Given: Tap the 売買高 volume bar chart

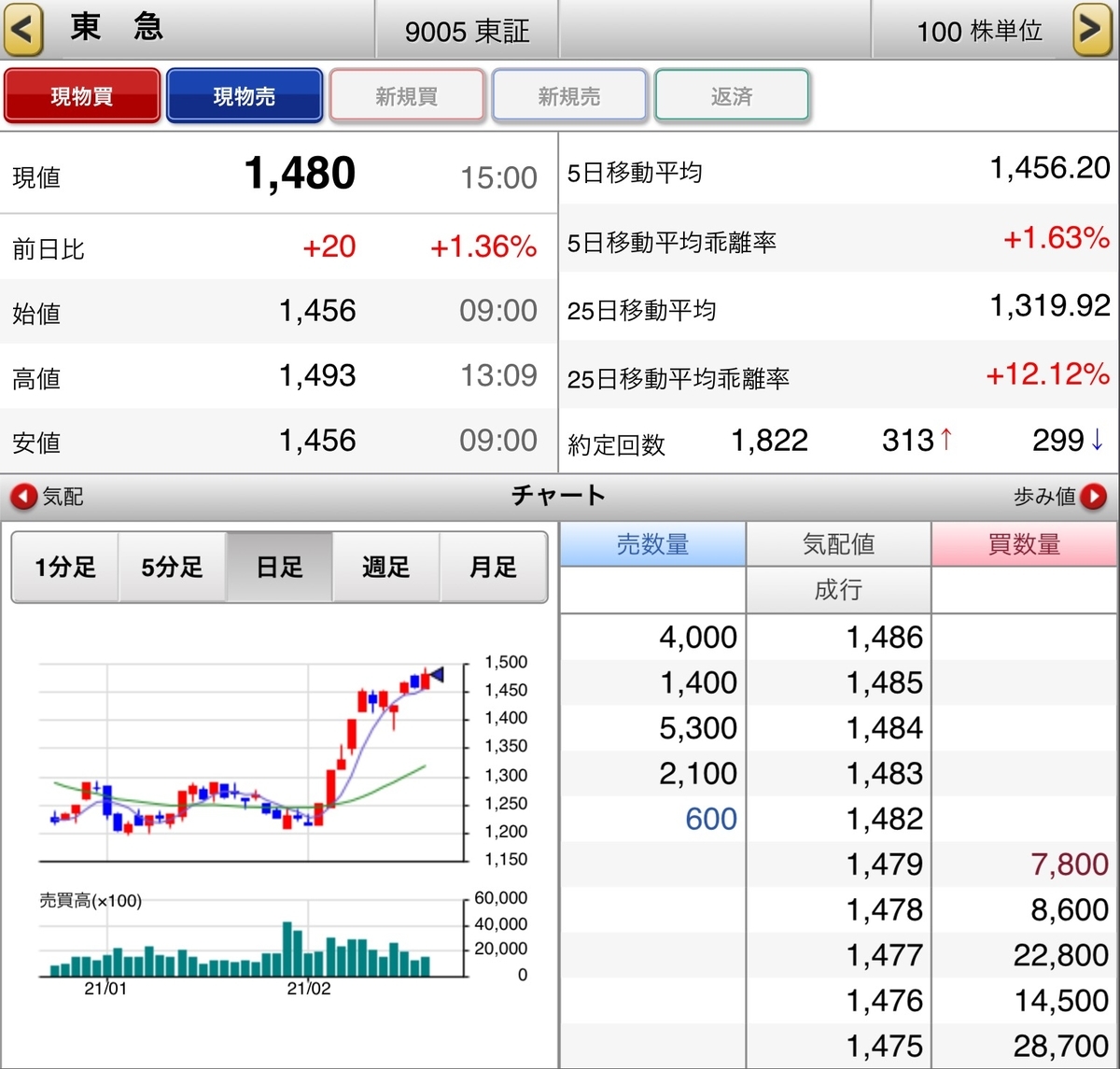Looking at the screenshot, I should click(x=252, y=938).
